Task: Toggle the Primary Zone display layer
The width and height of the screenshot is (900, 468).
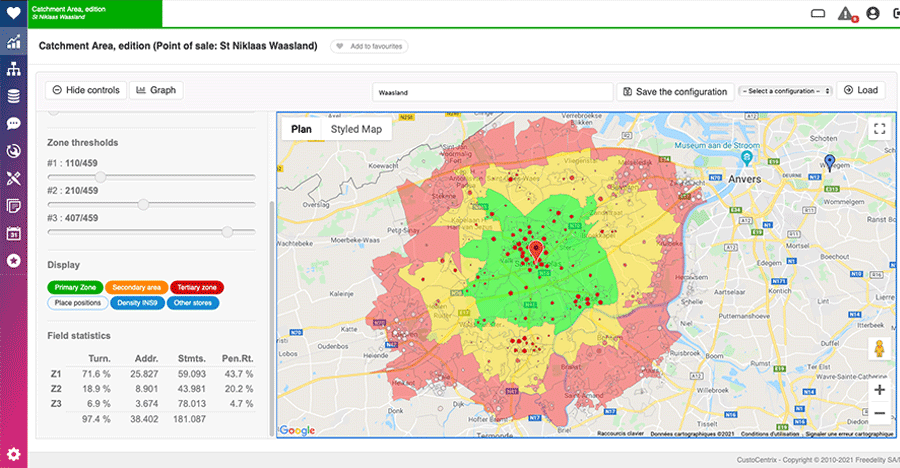Action: tap(74, 287)
